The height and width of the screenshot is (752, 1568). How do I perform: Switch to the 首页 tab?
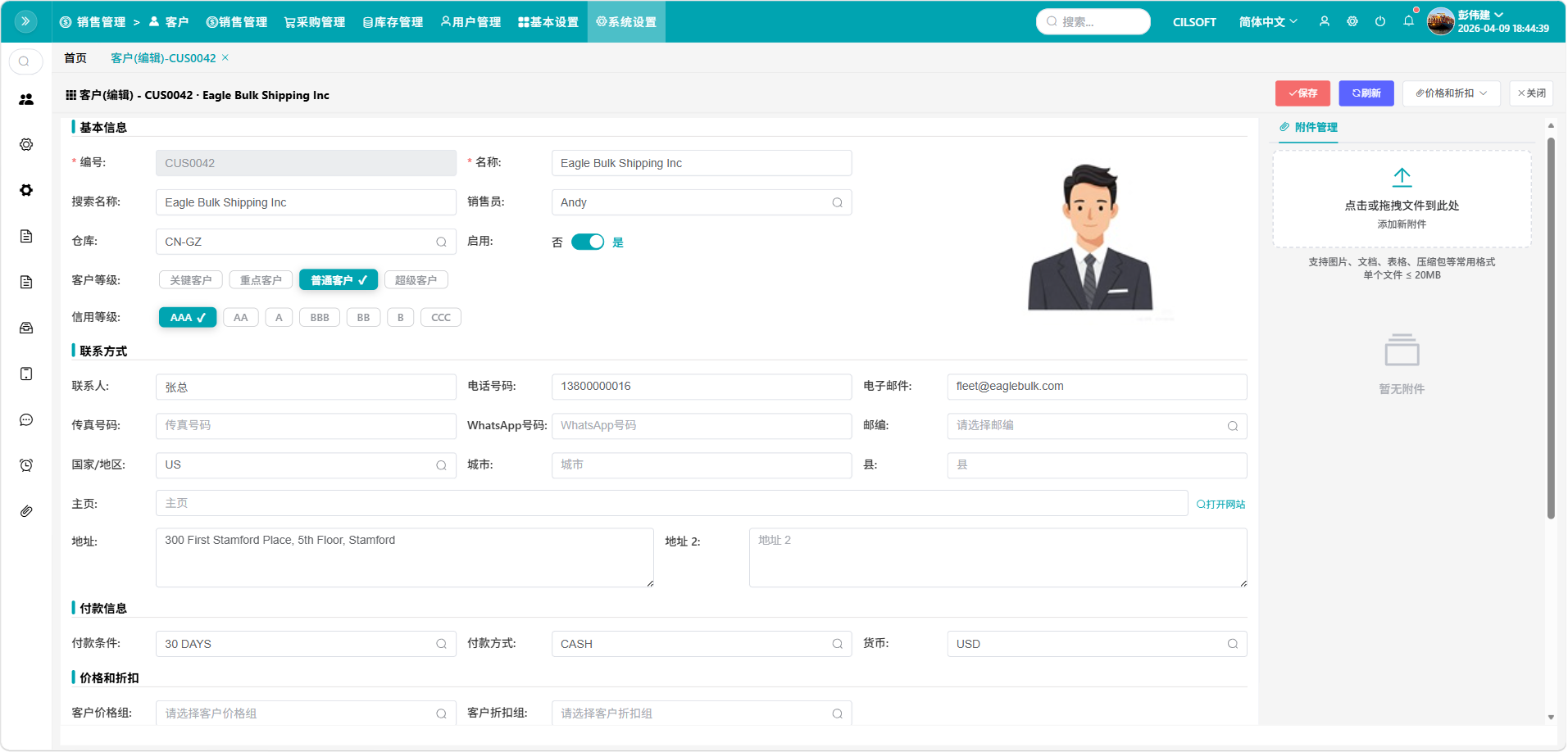[75, 58]
